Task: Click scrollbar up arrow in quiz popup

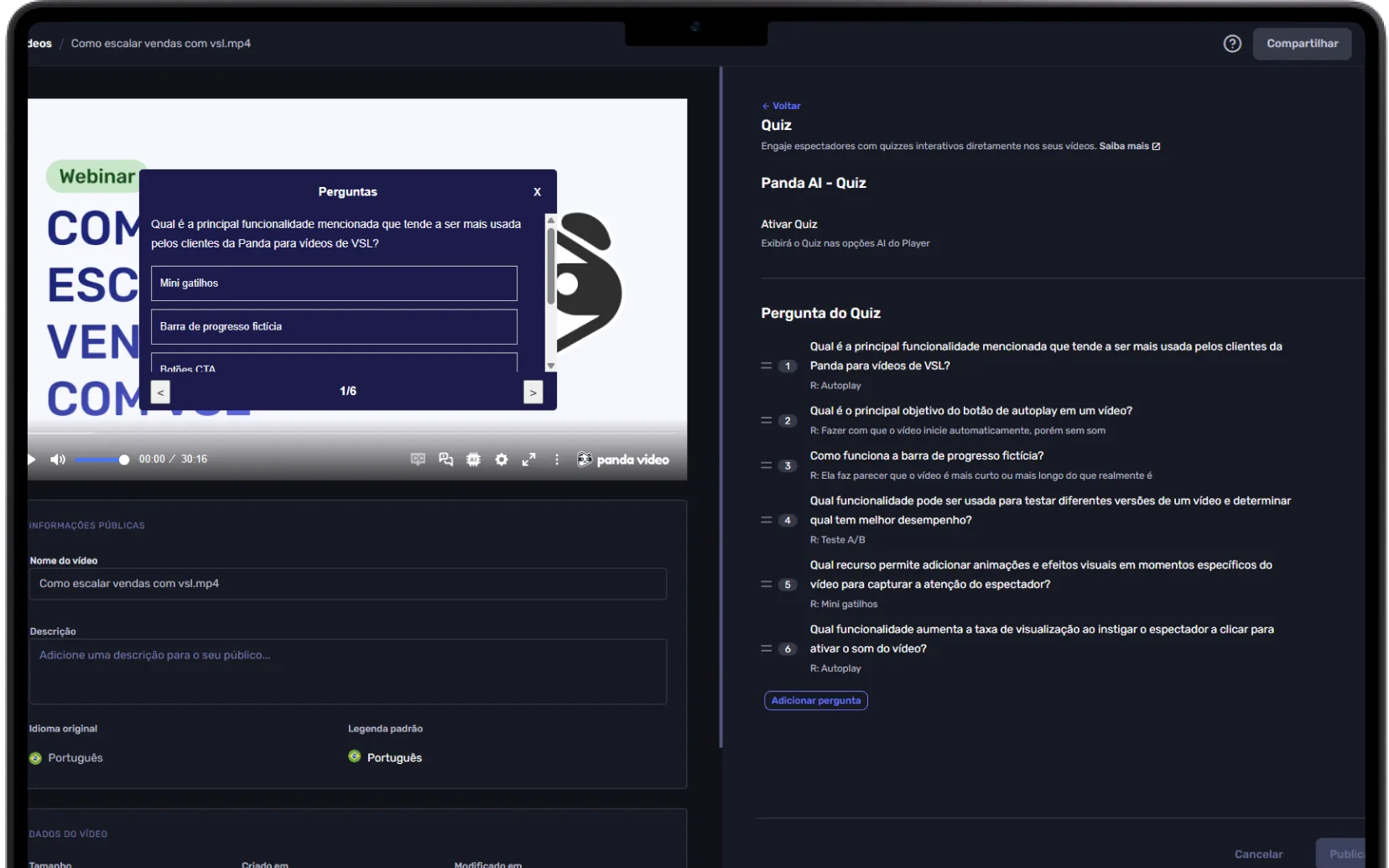Action: pos(551,220)
